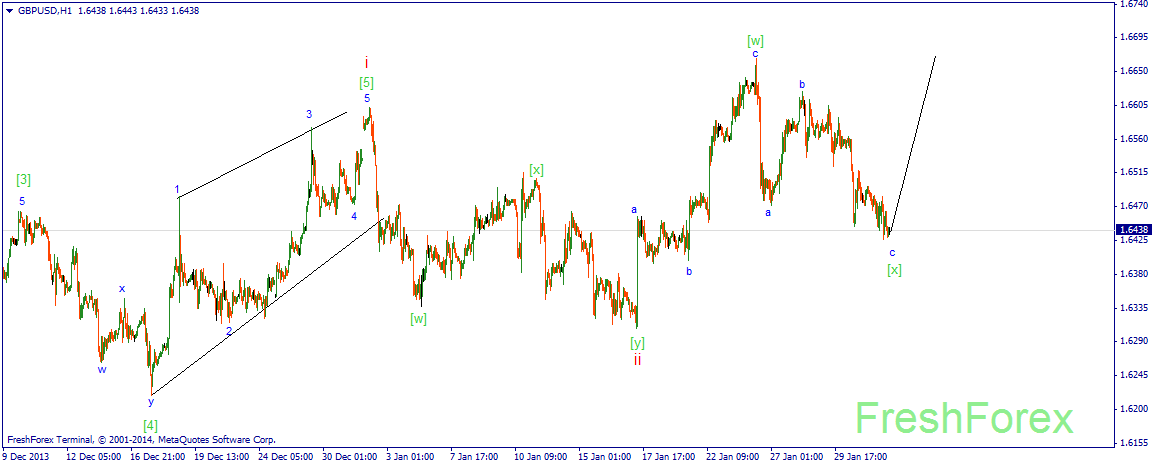This screenshot has width=1154, height=465.
Task: Select the current price tag 1.6438
Action: 1134,230
